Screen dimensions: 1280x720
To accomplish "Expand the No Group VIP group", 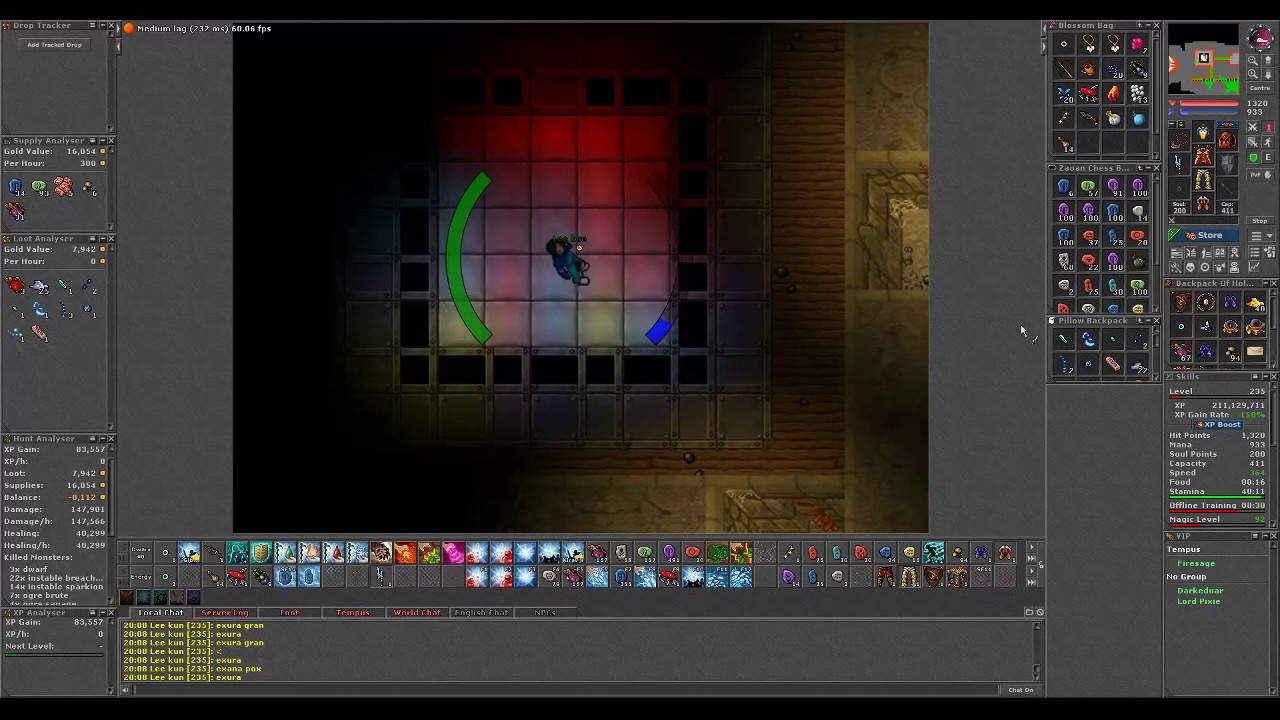I will 1186,577.
